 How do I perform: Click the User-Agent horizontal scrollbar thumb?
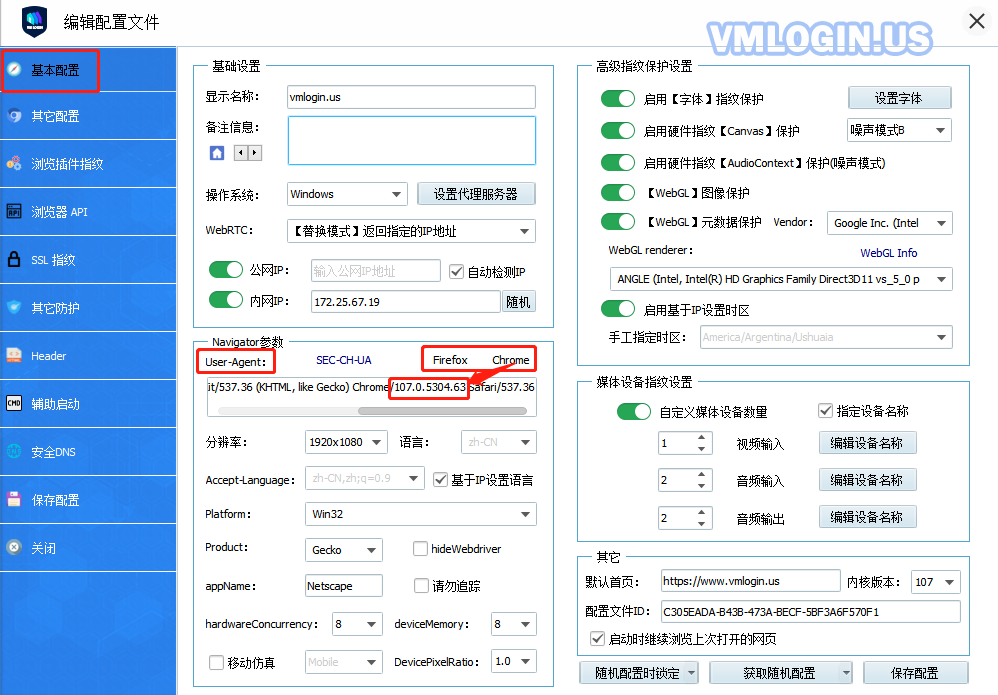[442, 411]
